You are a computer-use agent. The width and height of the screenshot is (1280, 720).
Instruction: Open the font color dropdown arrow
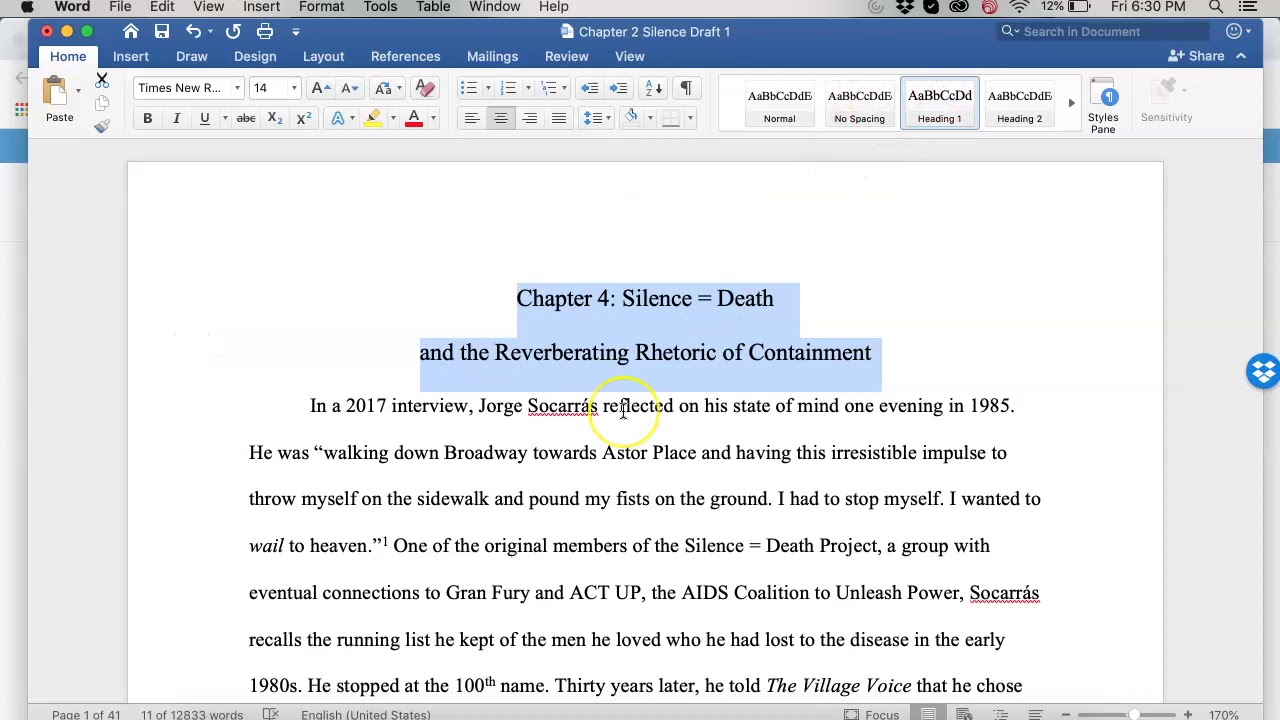pos(433,118)
